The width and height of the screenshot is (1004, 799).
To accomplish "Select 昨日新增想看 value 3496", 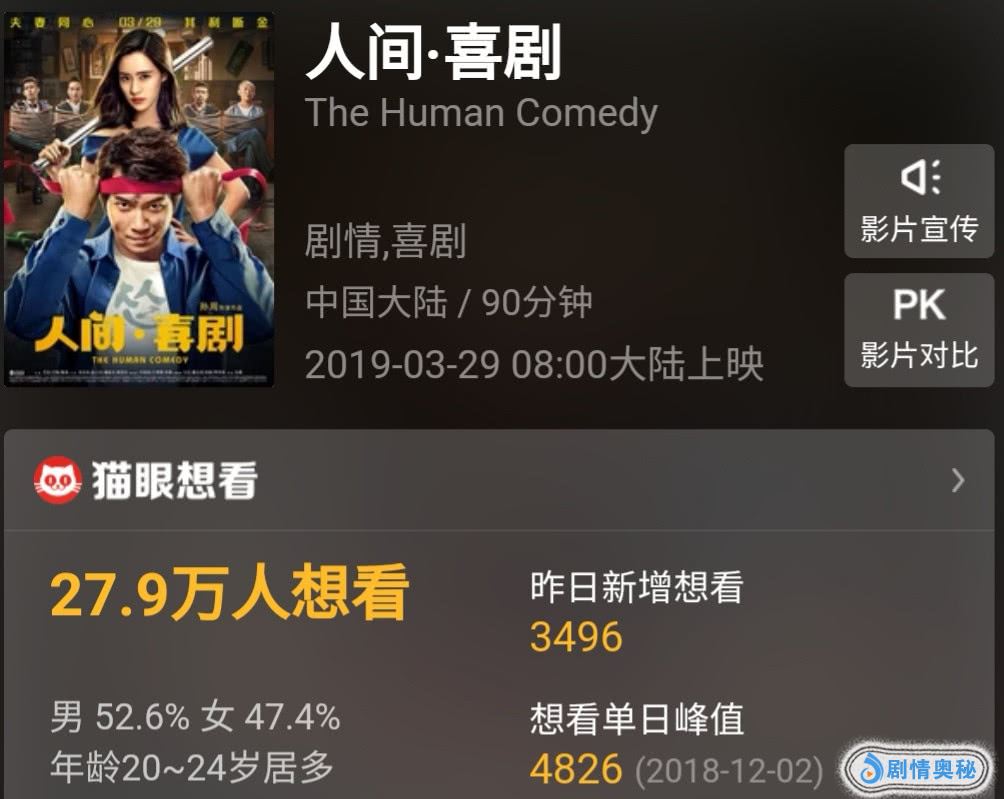I will click(x=576, y=636).
